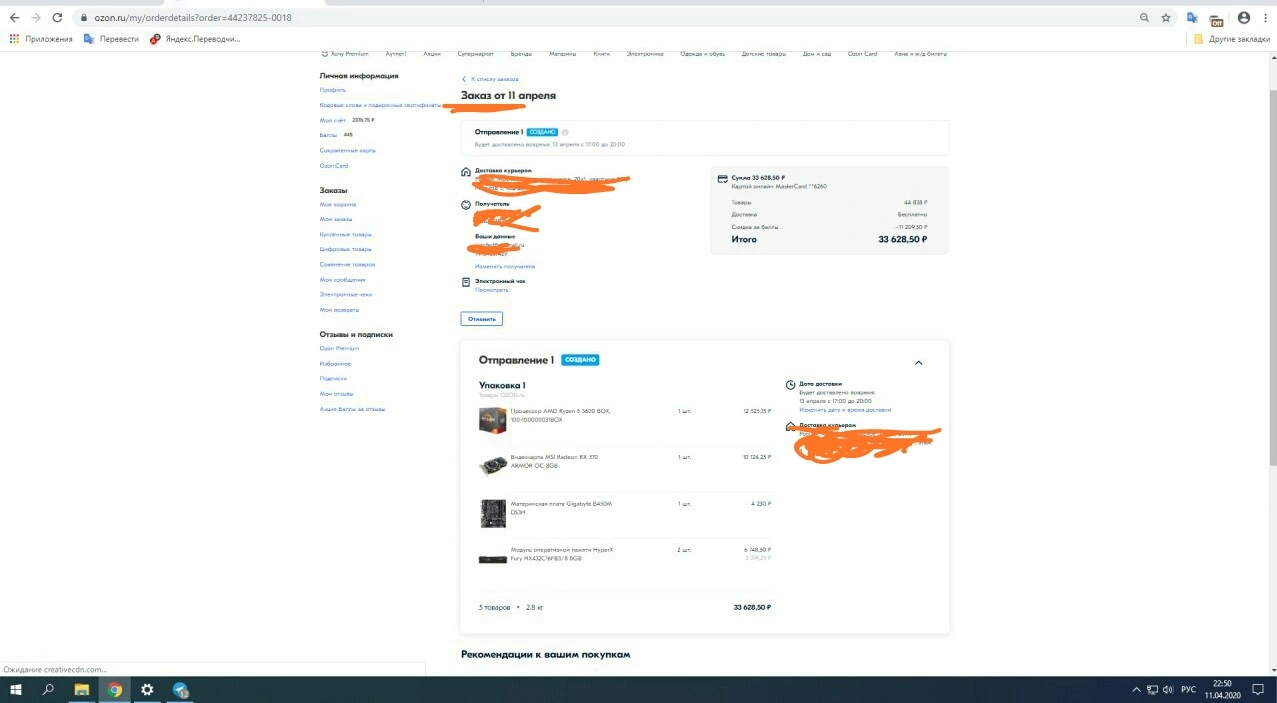This screenshot has height=703, width=1277.
Task: Open the Мои заказы sidebar link
Action: 336,219
